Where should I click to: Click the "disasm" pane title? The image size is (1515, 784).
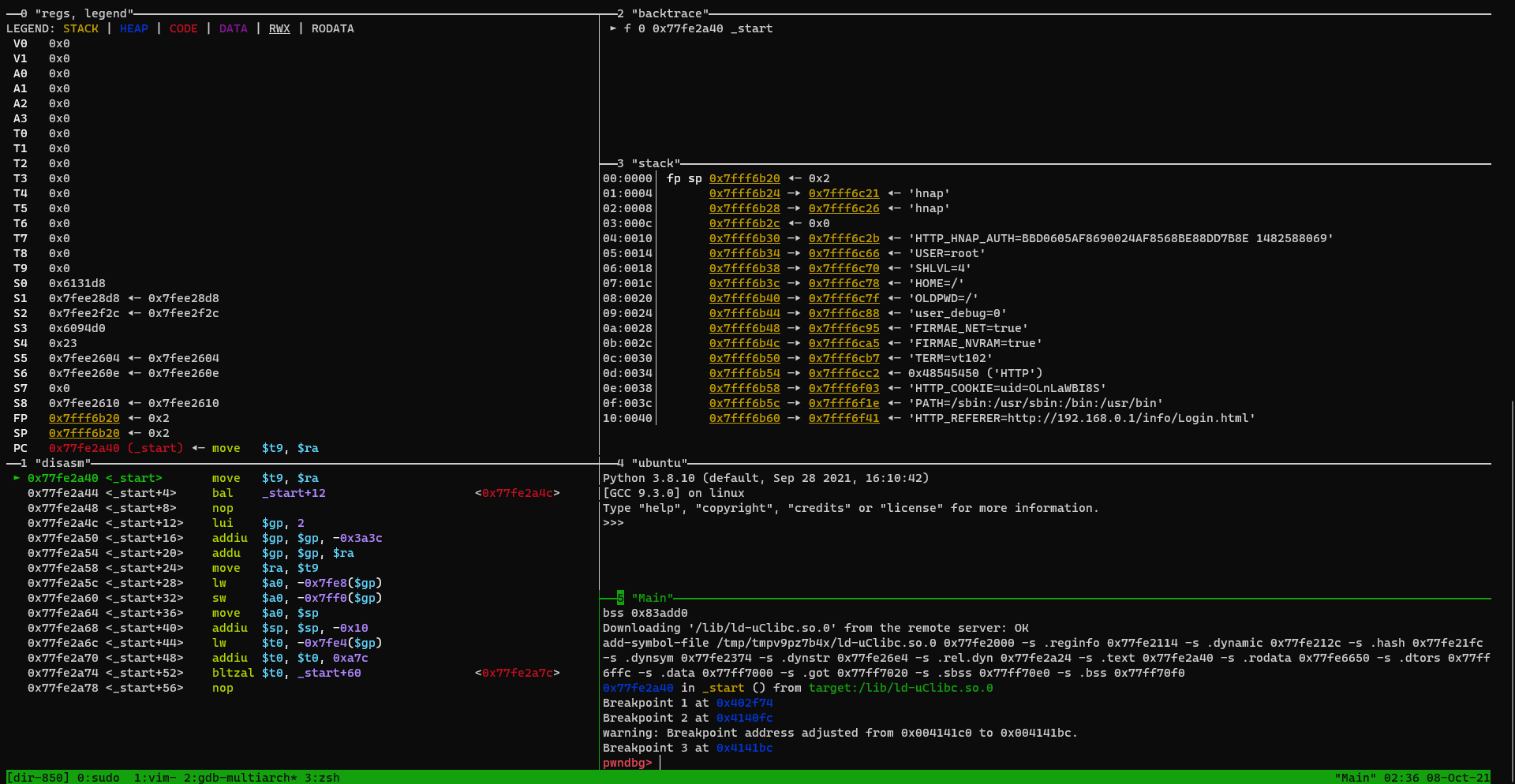pyautogui.click(x=63, y=463)
